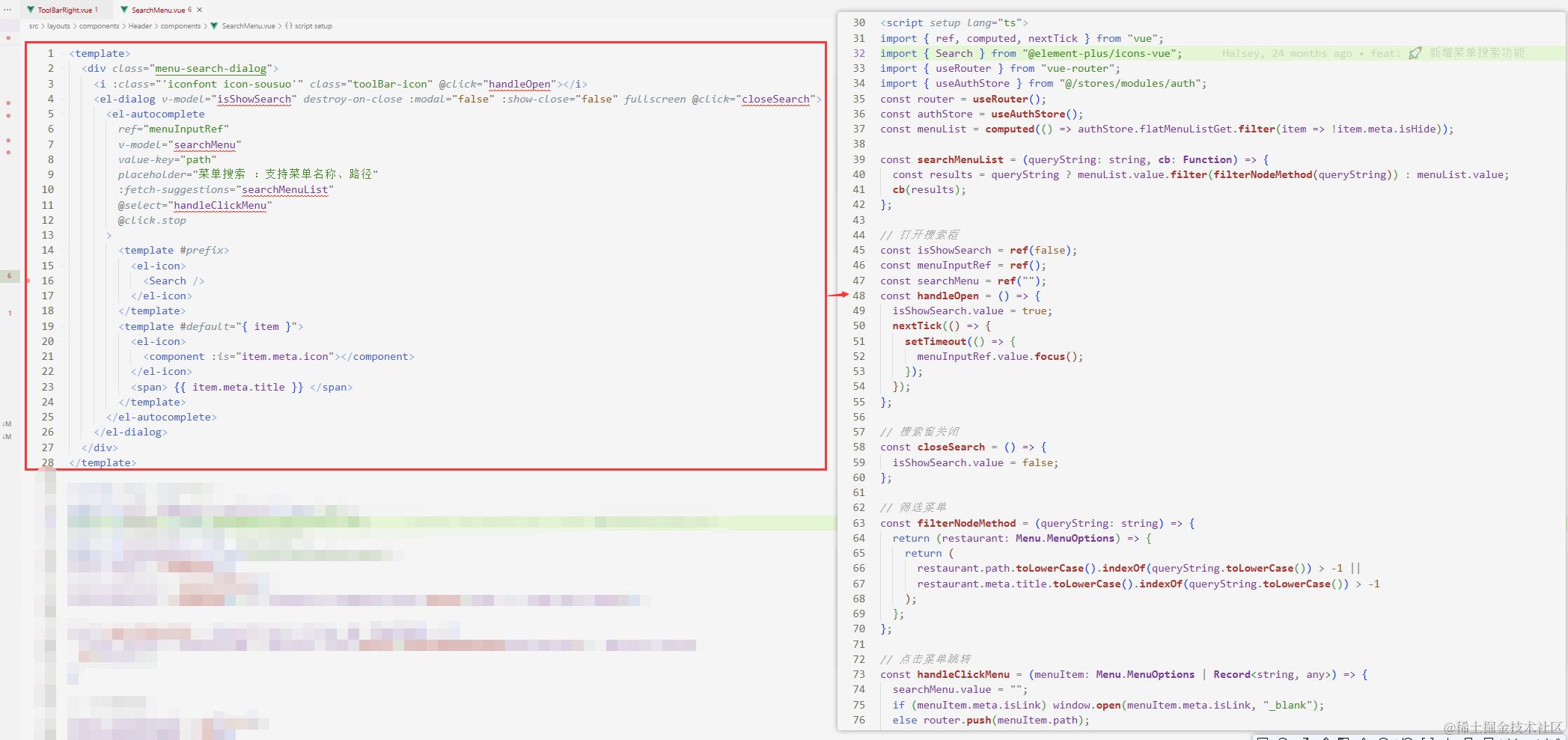Screen dimensions: 1568x740
Task: Click "closeSearch" in the el-dialog @click attribute
Action: pos(775,100)
